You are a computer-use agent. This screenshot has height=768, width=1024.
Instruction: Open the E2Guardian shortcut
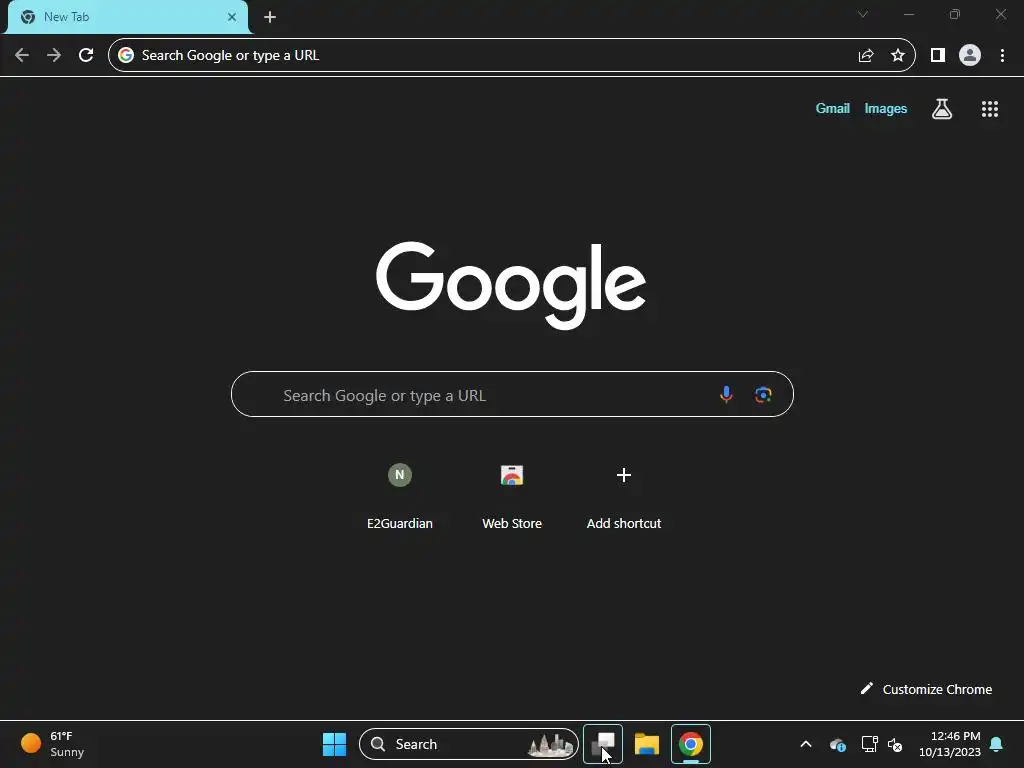400,494
